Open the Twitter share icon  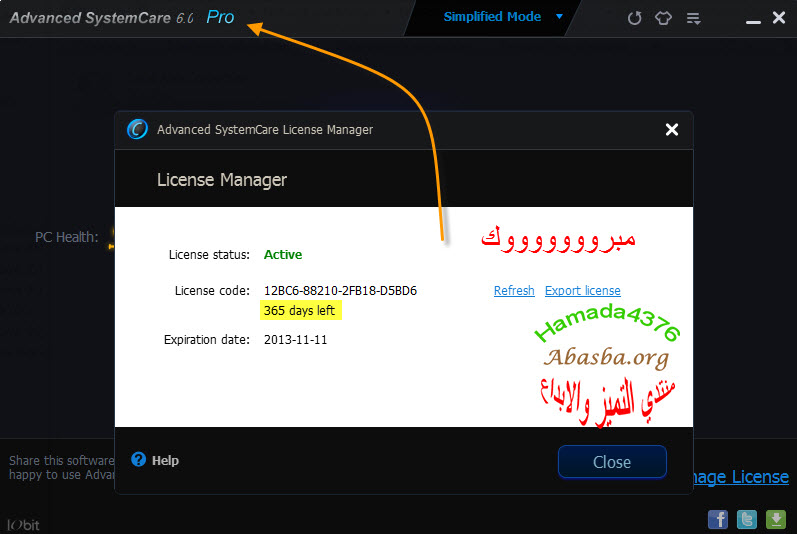[x=747, y=519]
